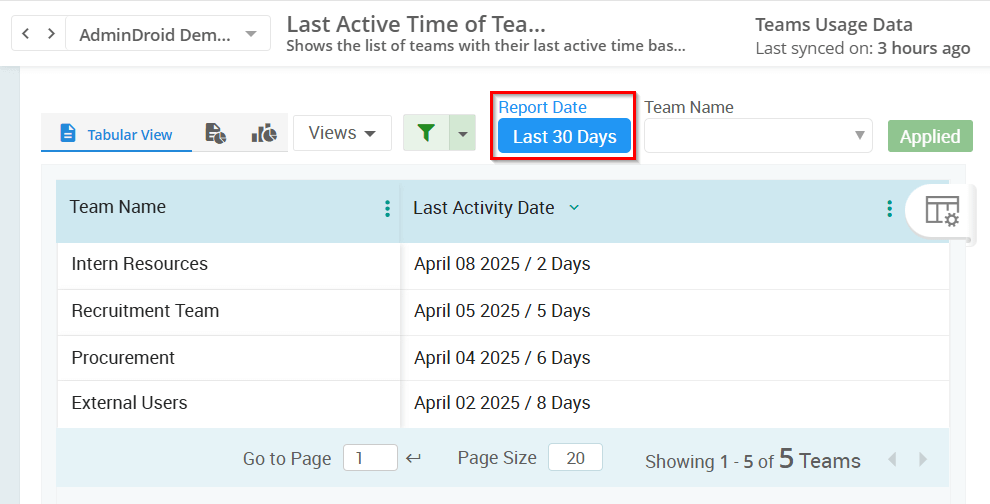Image resolution: width=990 pixels, height=504 pixels.
Task: Click the Page Size input field
Action: click(575, 458)
